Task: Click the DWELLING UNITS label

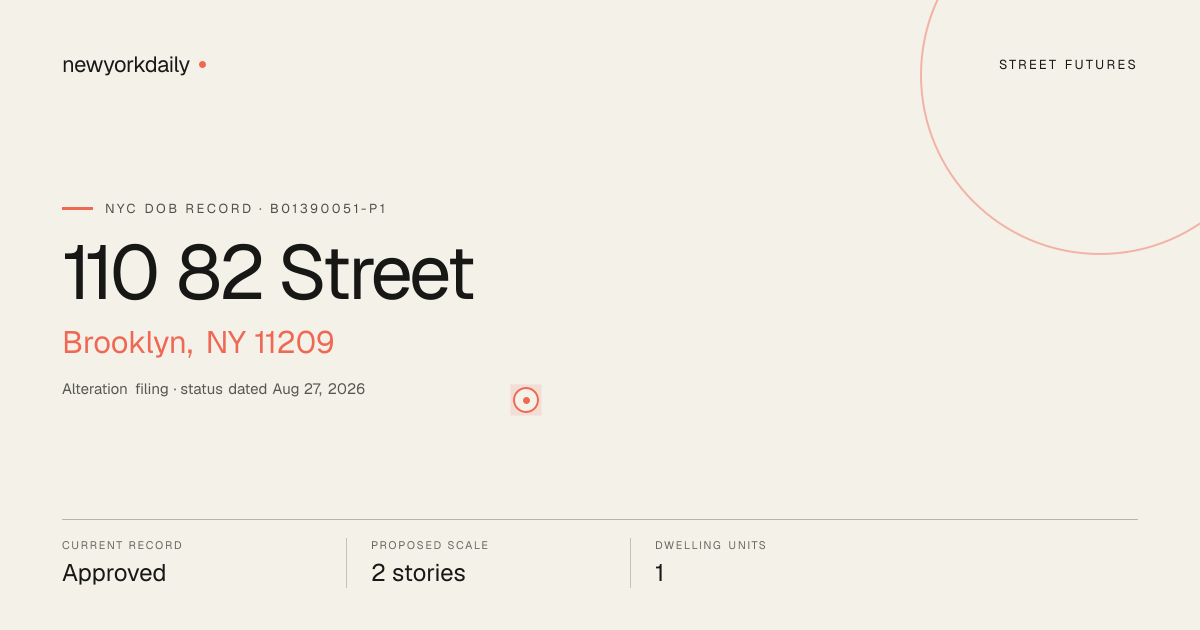Action: [x=711, y=546]
